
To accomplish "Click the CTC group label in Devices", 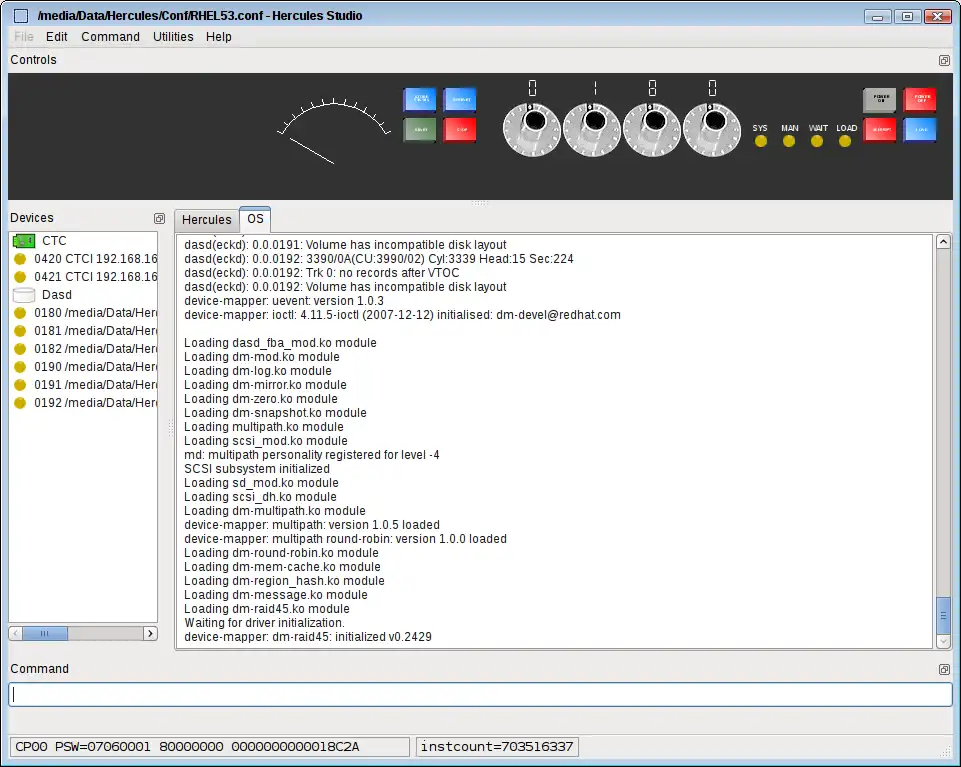I will click(54, 241).
